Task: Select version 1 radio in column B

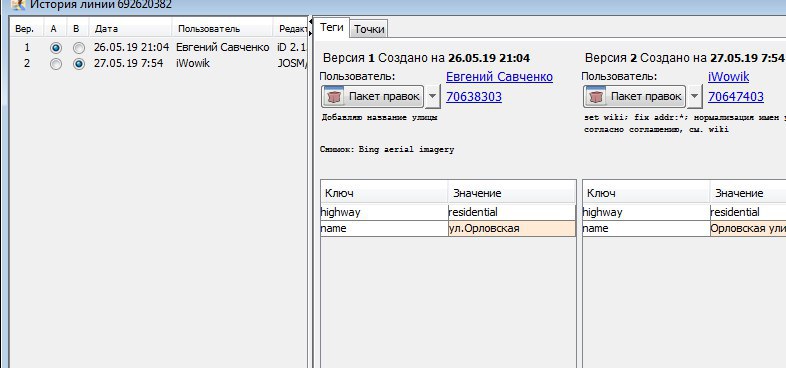Action: click(79, 48)
